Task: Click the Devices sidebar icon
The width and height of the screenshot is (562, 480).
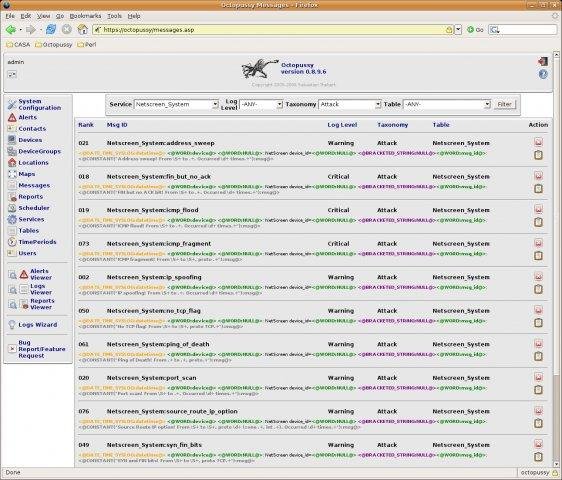Action: [x=12, y=140]
